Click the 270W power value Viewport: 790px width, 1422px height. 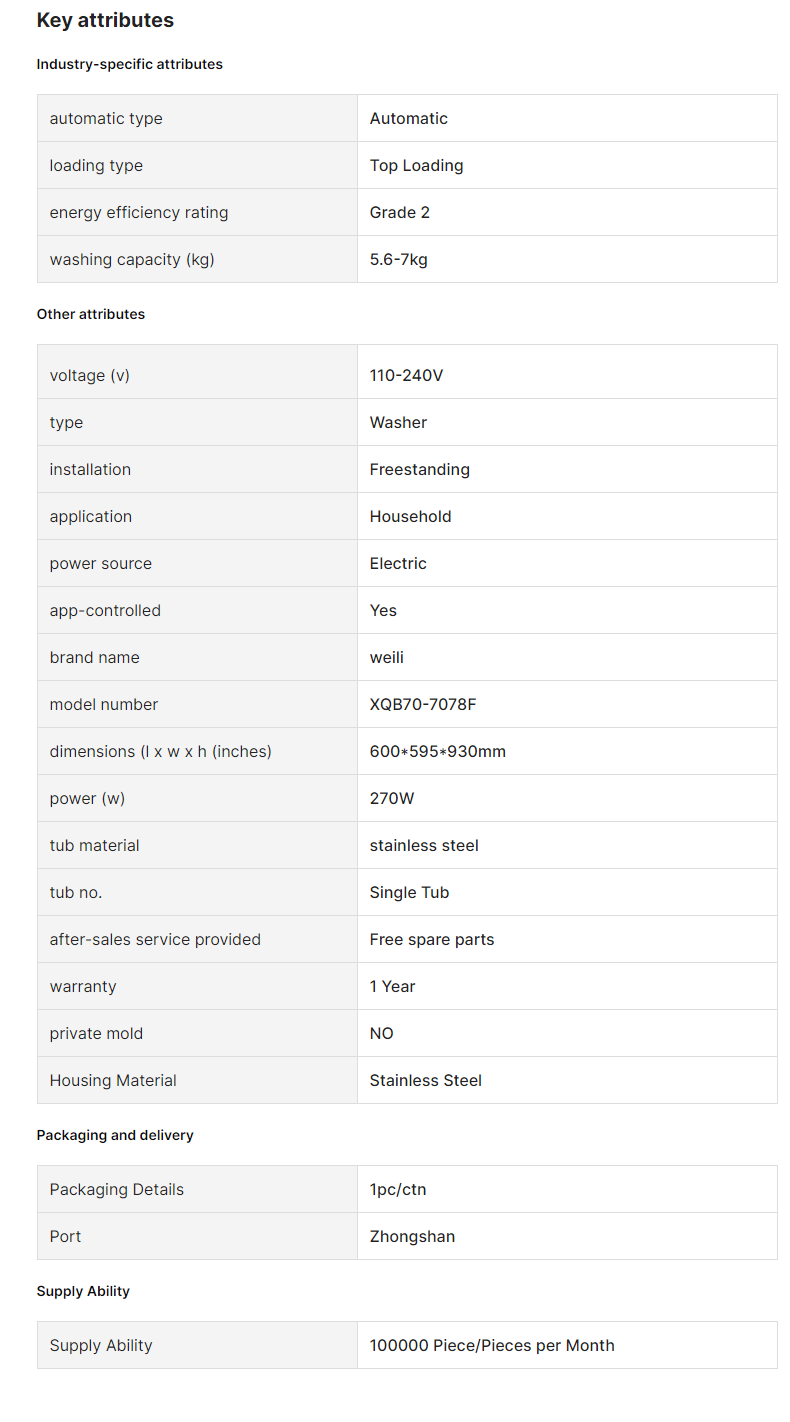pos(392,798)
